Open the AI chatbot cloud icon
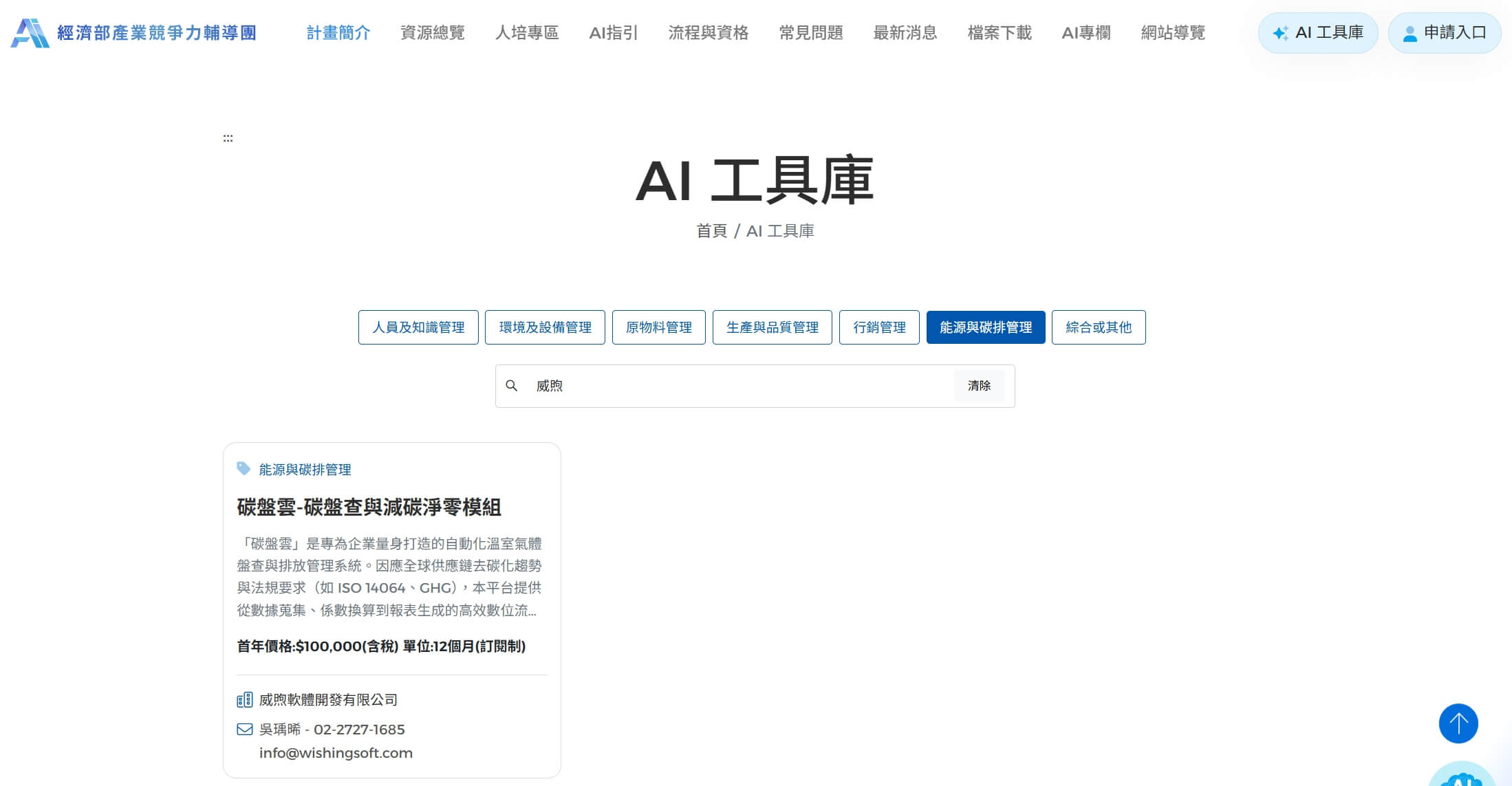This screenshot has height=786, width=1512. tap(1461, 777)
